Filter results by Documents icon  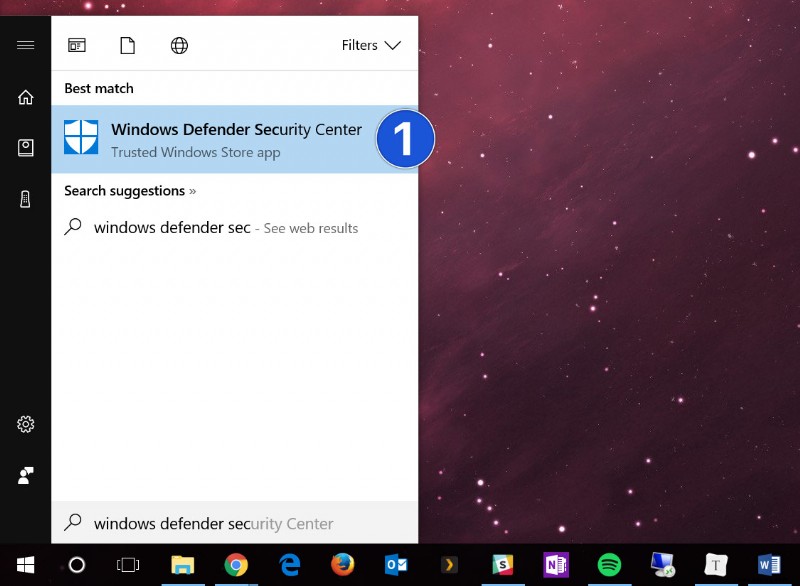[128, 45]
